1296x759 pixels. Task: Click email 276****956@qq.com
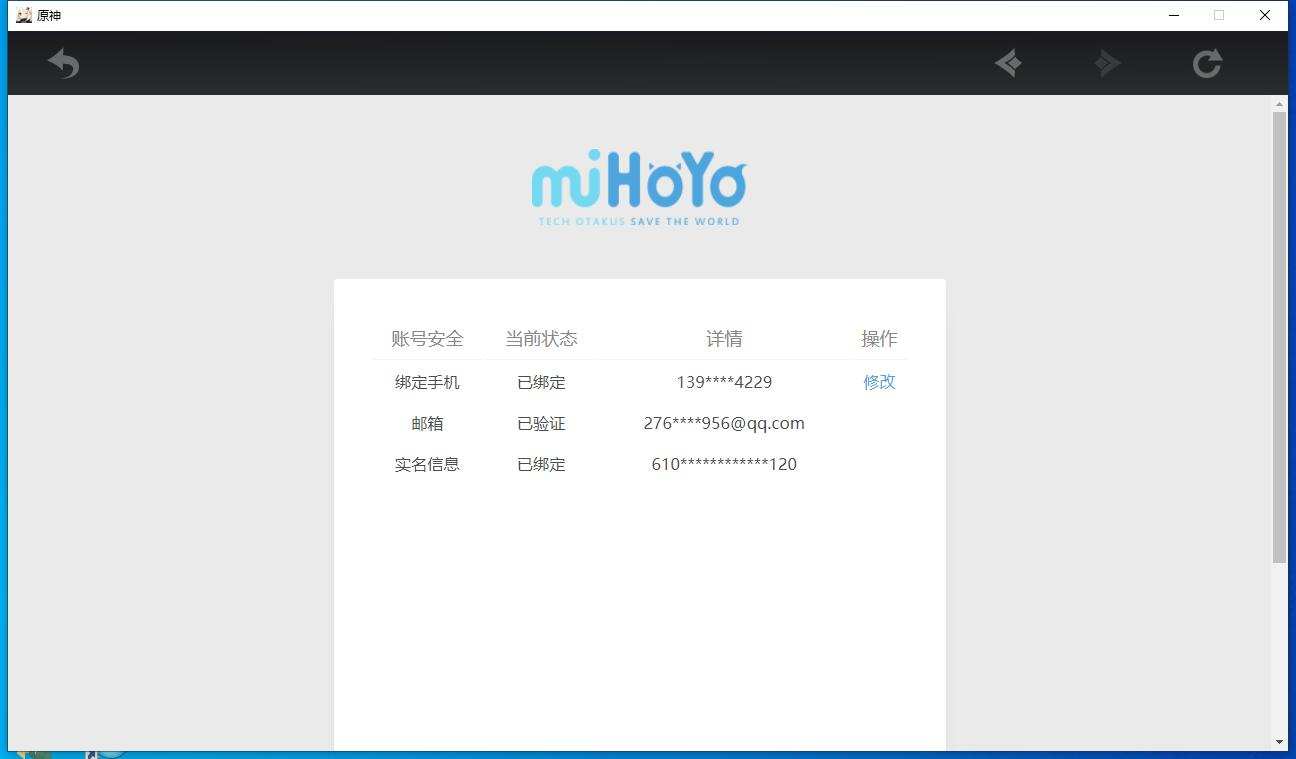pyautogui.click(x=724, y=423)
